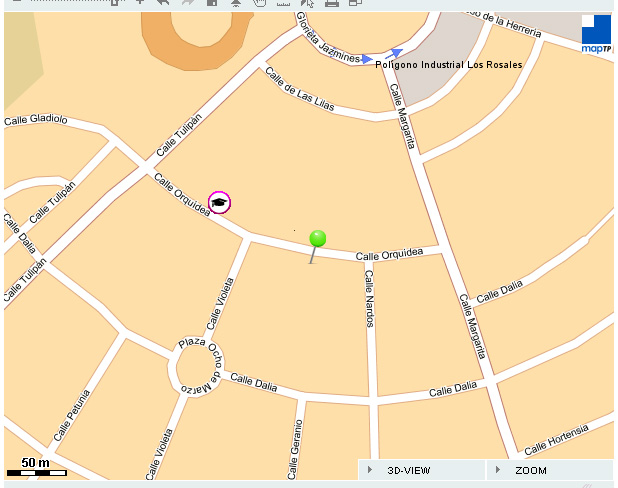Click the Calle Gladiolo street label
The width and height of the screenshot is (618, 488).
click(x=36, y=120)
